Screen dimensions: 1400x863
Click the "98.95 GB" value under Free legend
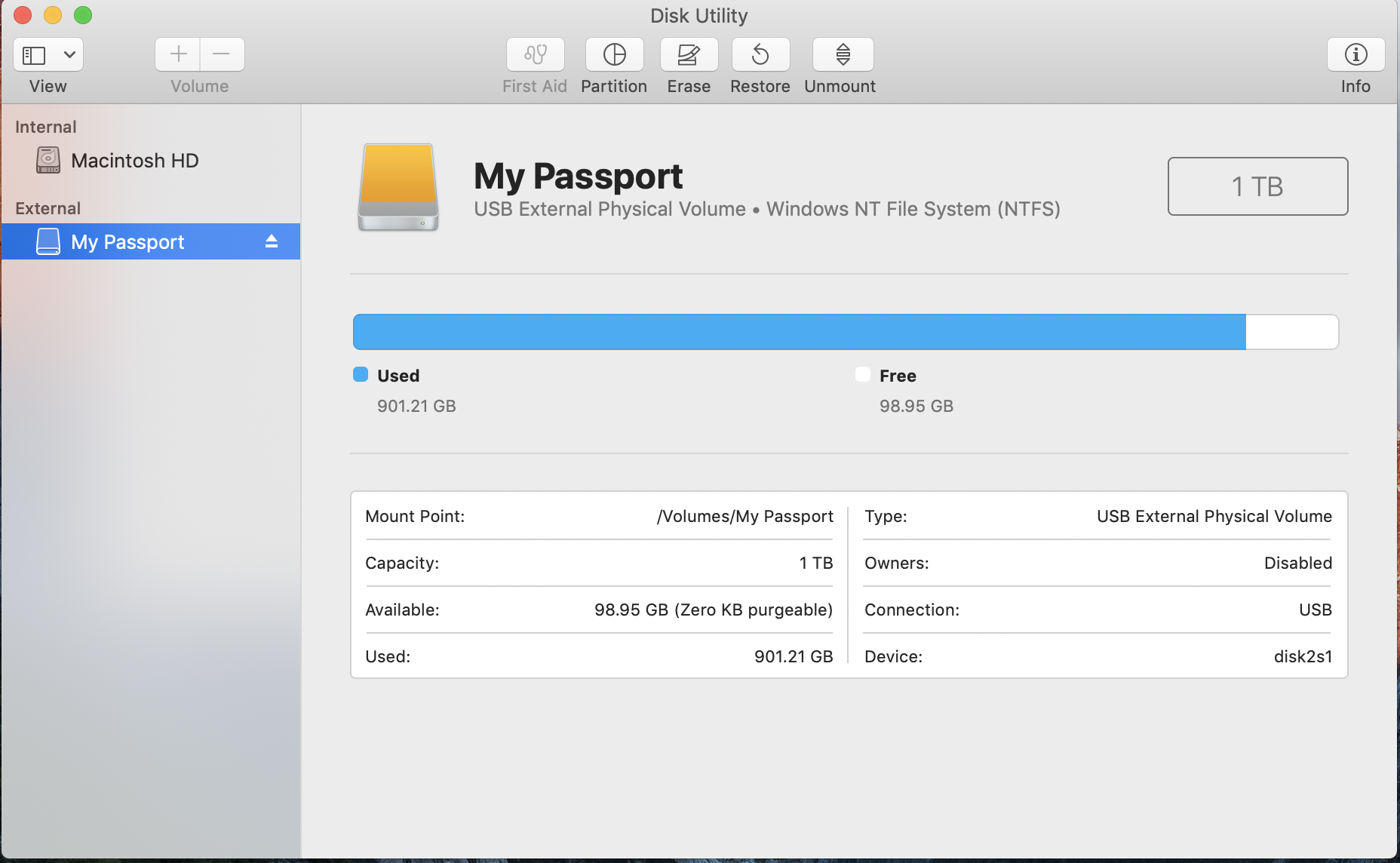pos(916,406)
